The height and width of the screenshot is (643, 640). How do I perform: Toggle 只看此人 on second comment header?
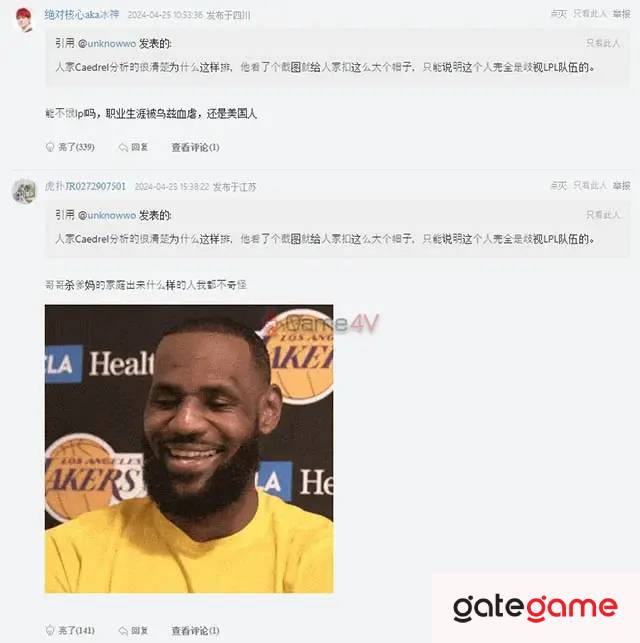coord(590,186)
